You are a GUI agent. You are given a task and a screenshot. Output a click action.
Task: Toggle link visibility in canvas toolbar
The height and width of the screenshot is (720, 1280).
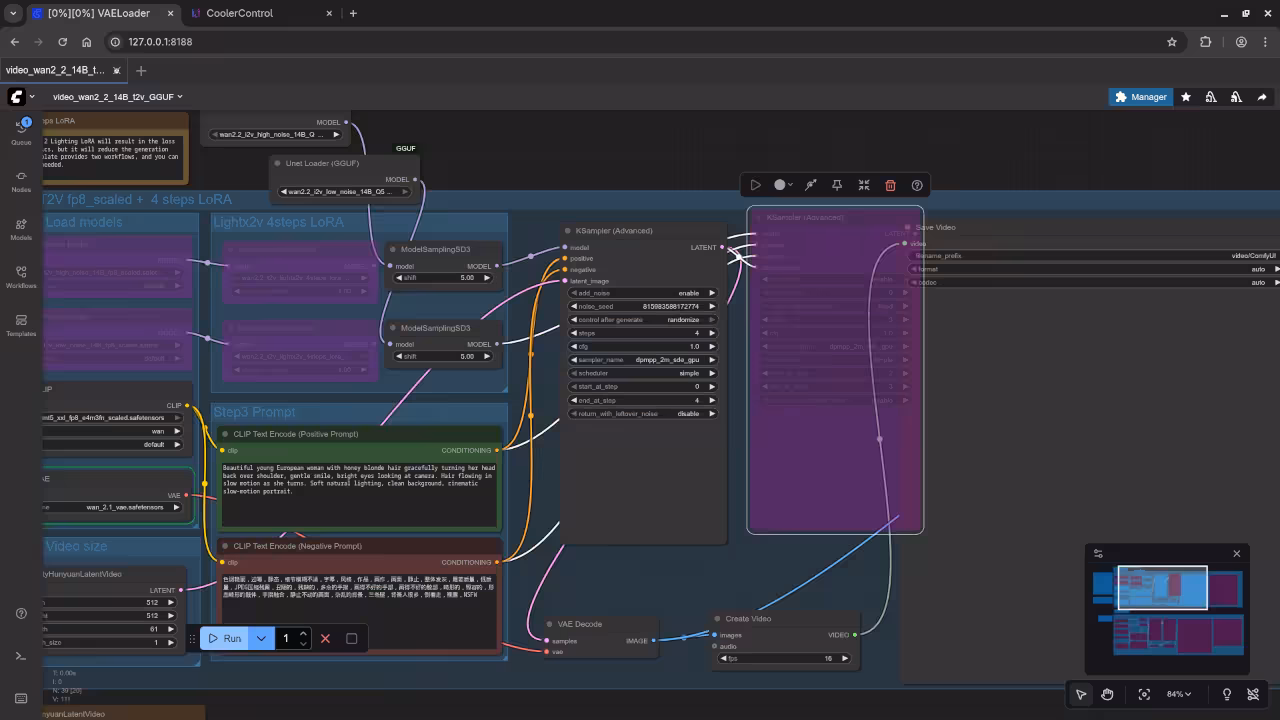pos(1253,694)
